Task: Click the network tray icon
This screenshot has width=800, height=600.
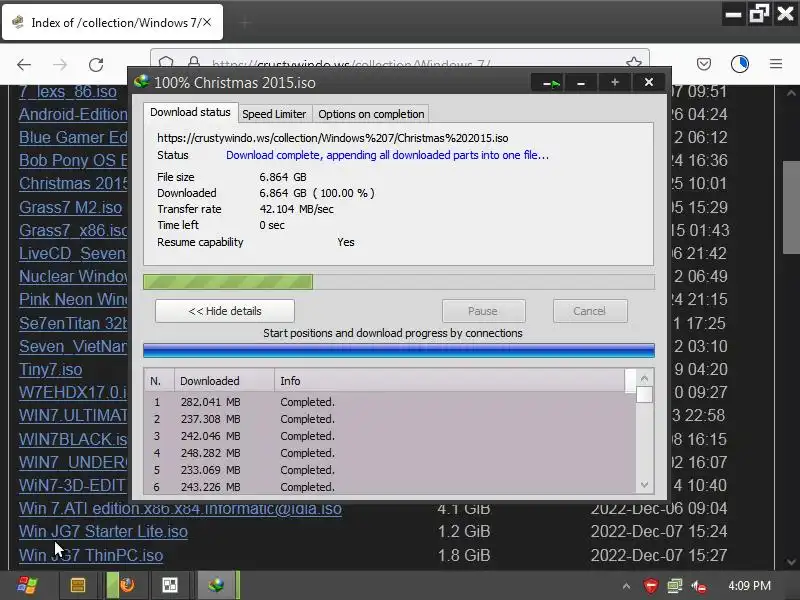Action: [x=674, y=586]
